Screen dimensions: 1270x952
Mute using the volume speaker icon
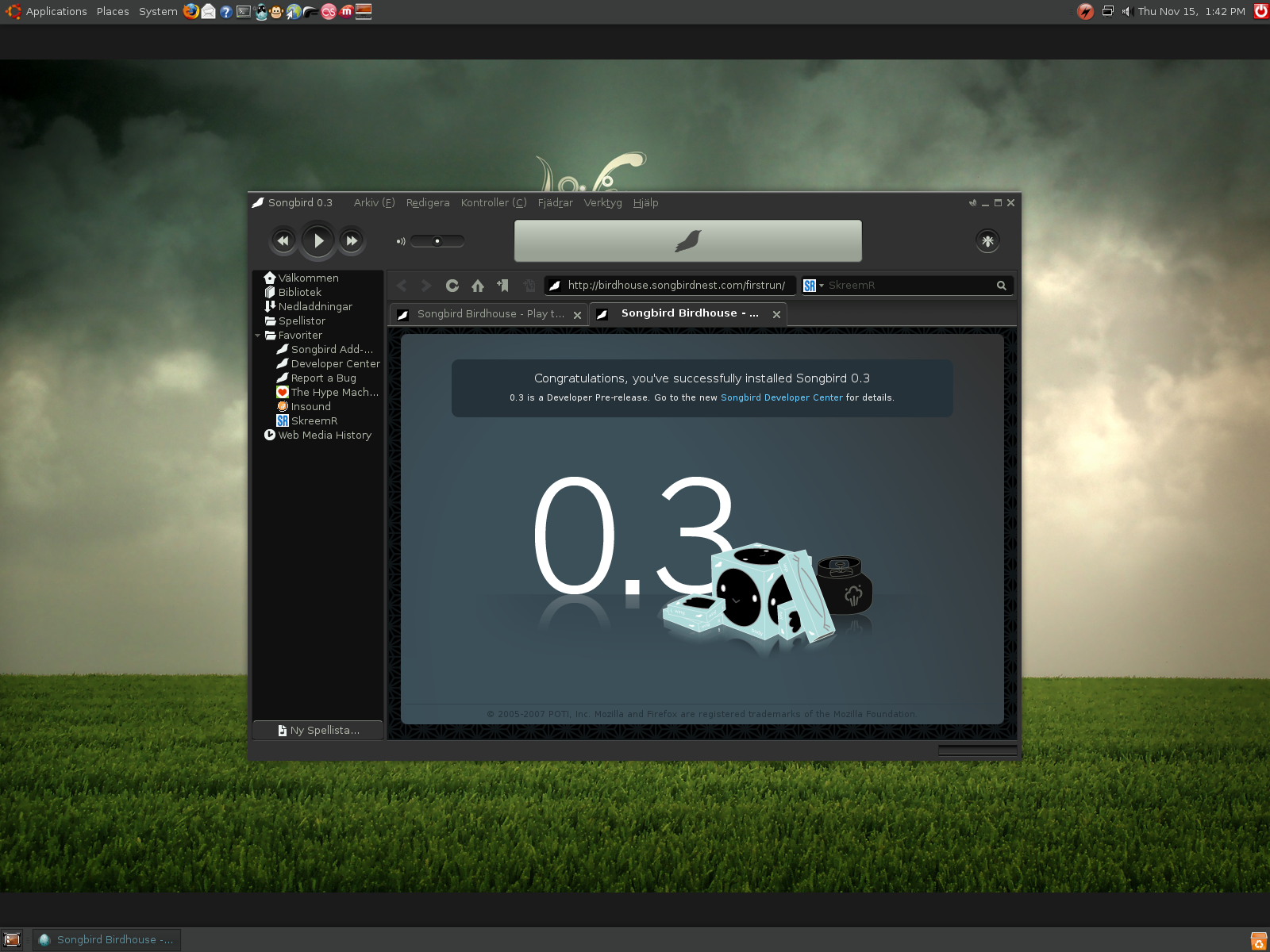[x=401, y=241]
